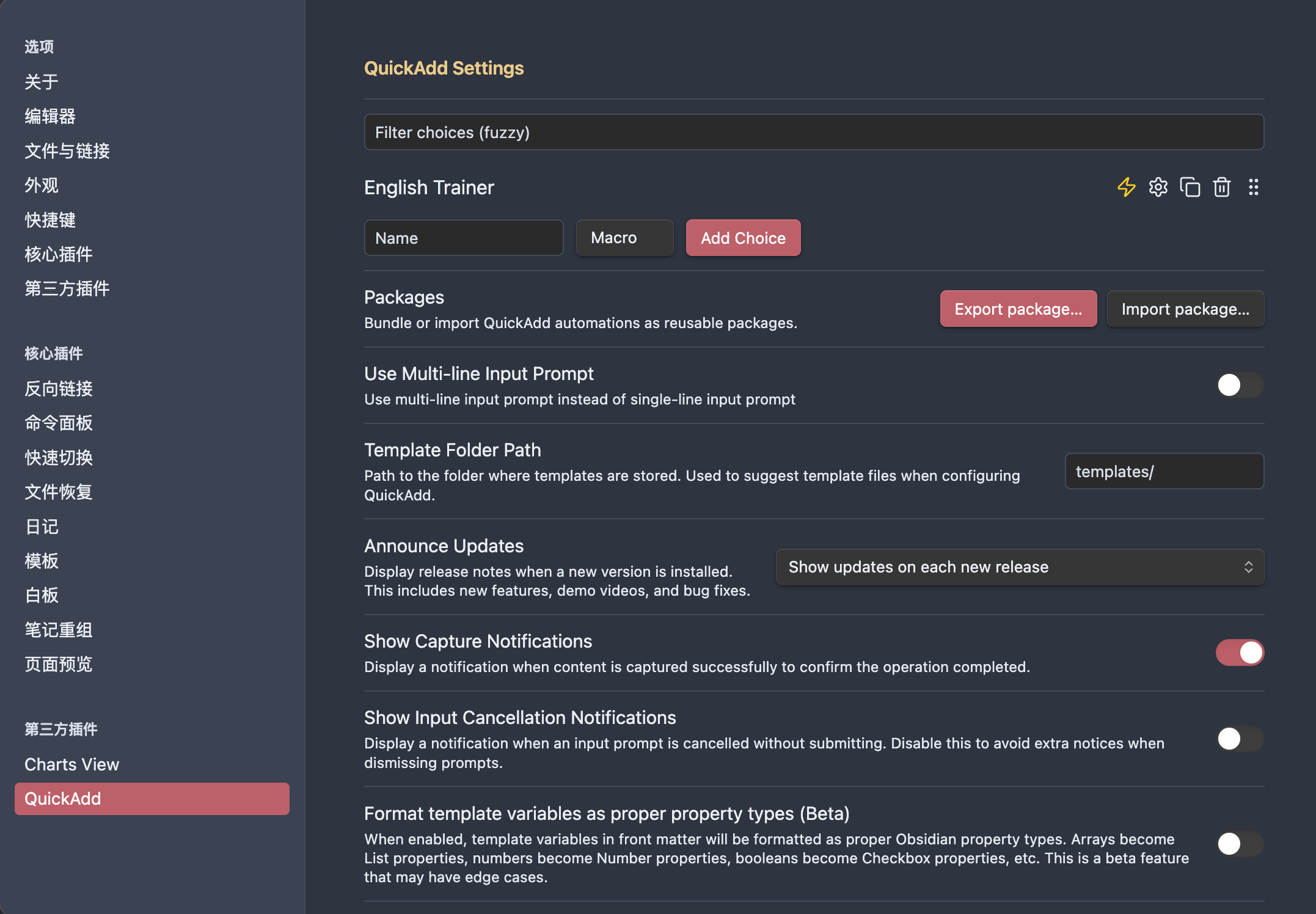Switch to 外观 settings
The image size is (1316, 914).
coord(152,185)
